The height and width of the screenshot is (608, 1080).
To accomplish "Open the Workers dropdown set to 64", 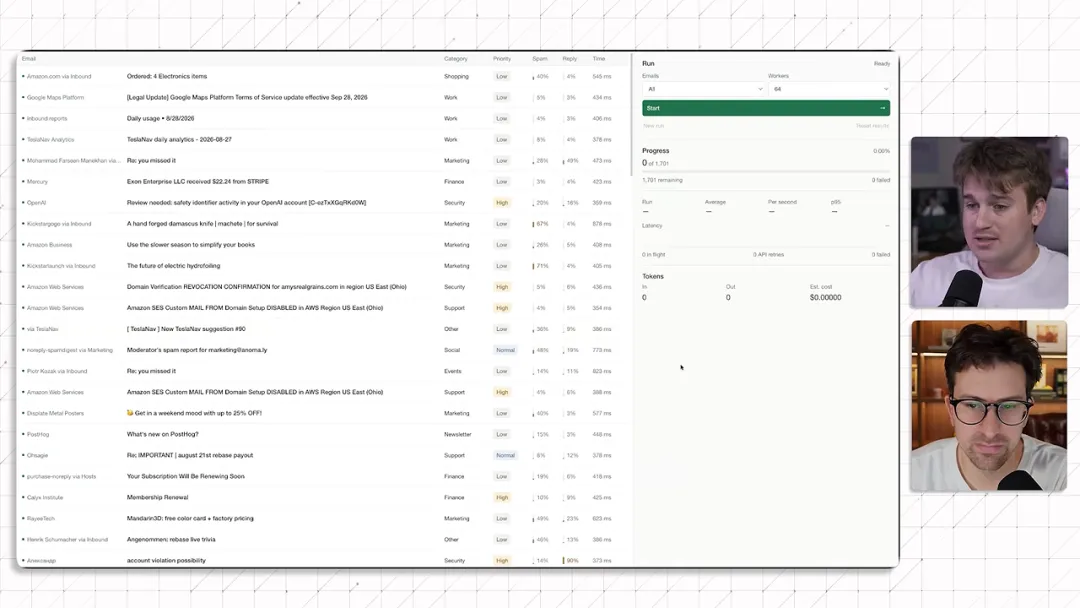I will tap(829, 89).
